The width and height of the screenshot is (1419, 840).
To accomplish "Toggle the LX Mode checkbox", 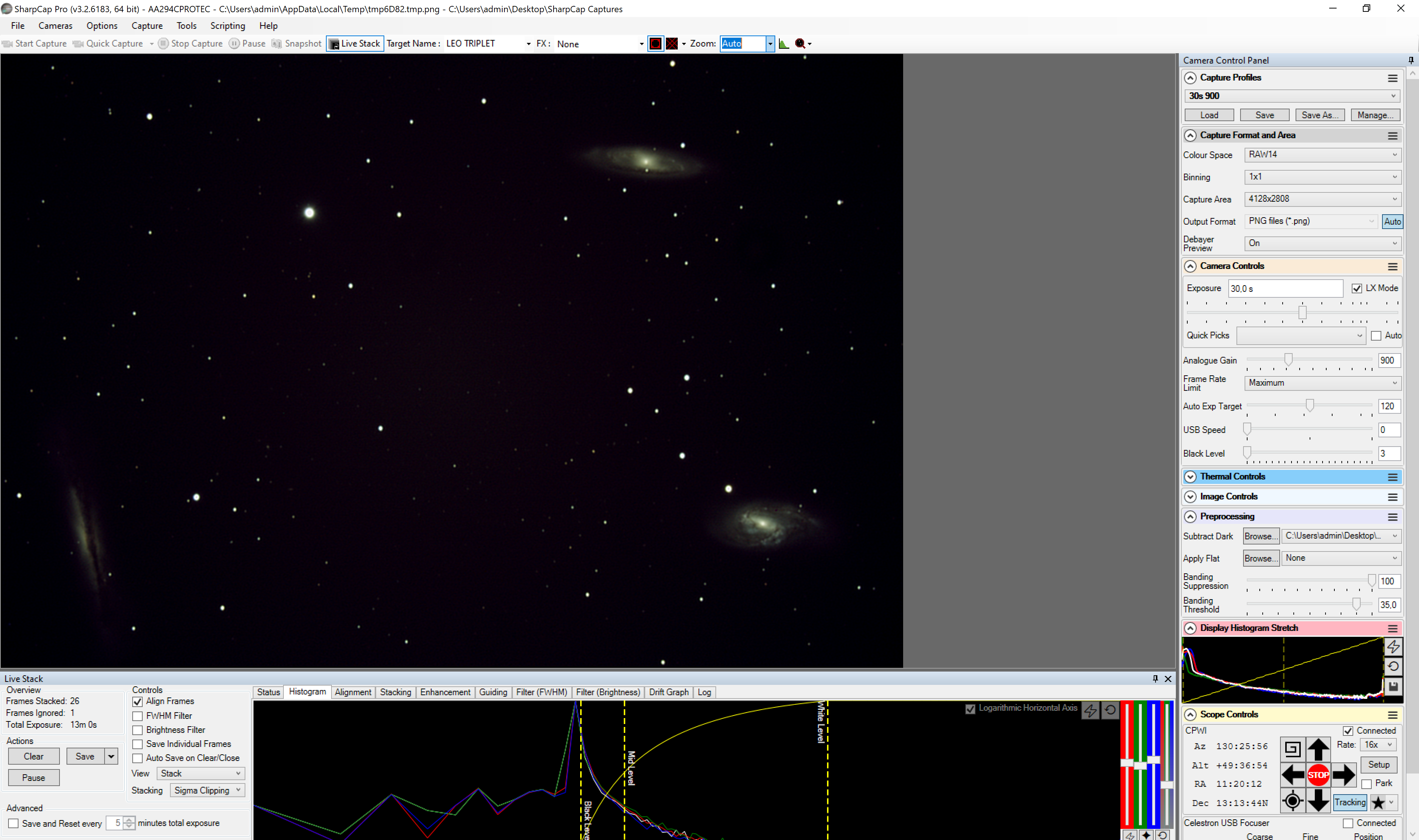I will click(x=1357, y=288).
